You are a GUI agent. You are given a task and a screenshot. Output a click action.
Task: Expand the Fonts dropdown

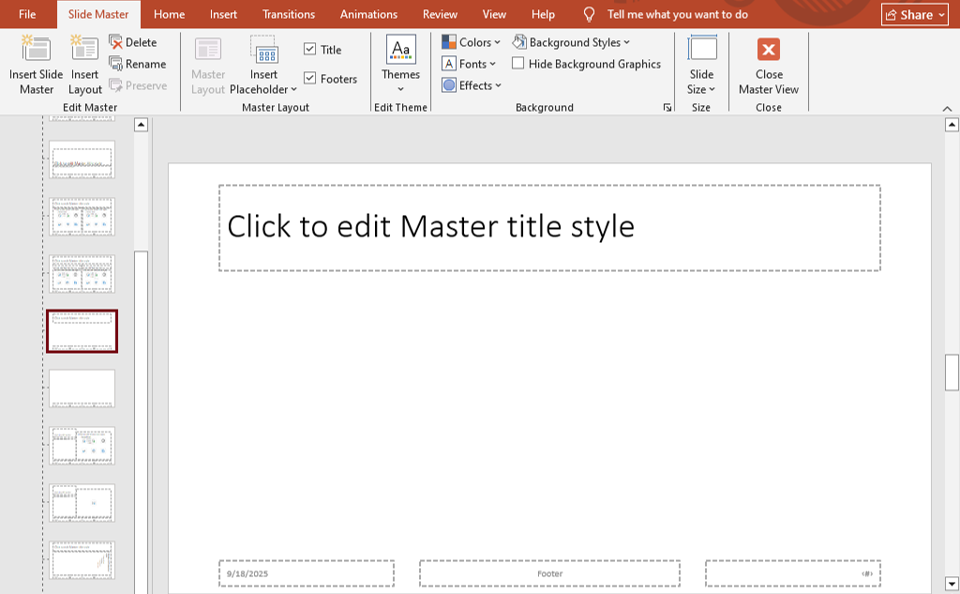click(x=469, y=64)
